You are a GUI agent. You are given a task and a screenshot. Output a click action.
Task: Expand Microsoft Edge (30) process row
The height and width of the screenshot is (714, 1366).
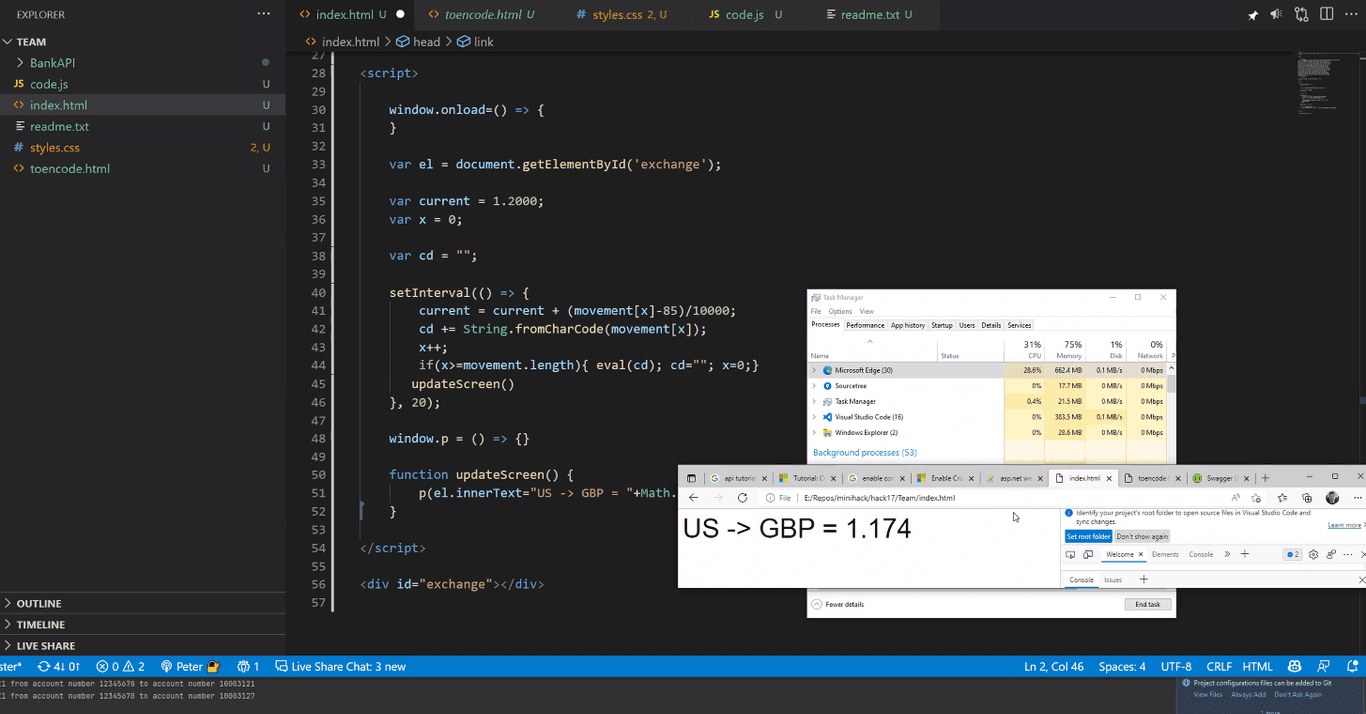[x=814, y=370]
